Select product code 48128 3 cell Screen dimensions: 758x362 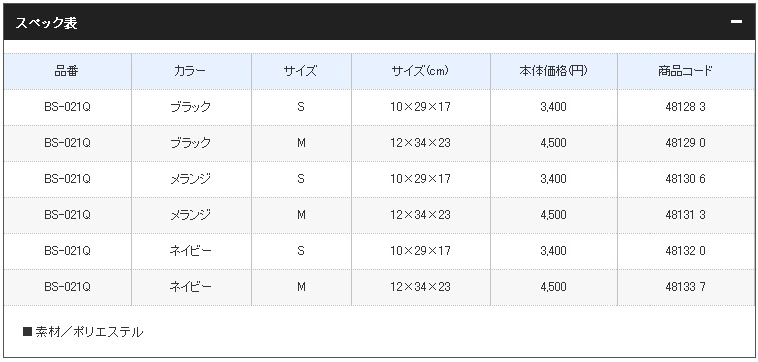(685, 107)
